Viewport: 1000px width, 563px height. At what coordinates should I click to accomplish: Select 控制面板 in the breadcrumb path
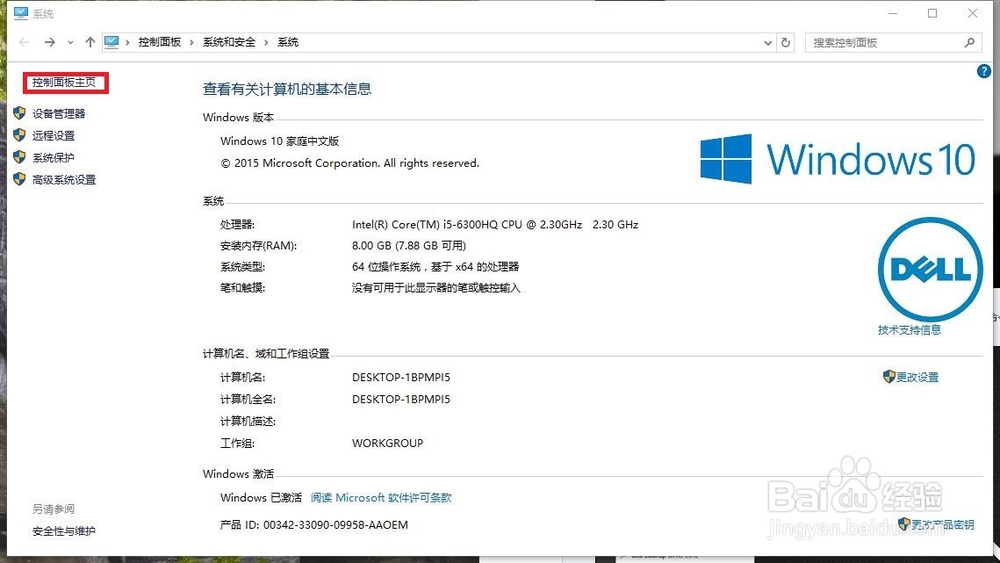click(x=159, y=42)
